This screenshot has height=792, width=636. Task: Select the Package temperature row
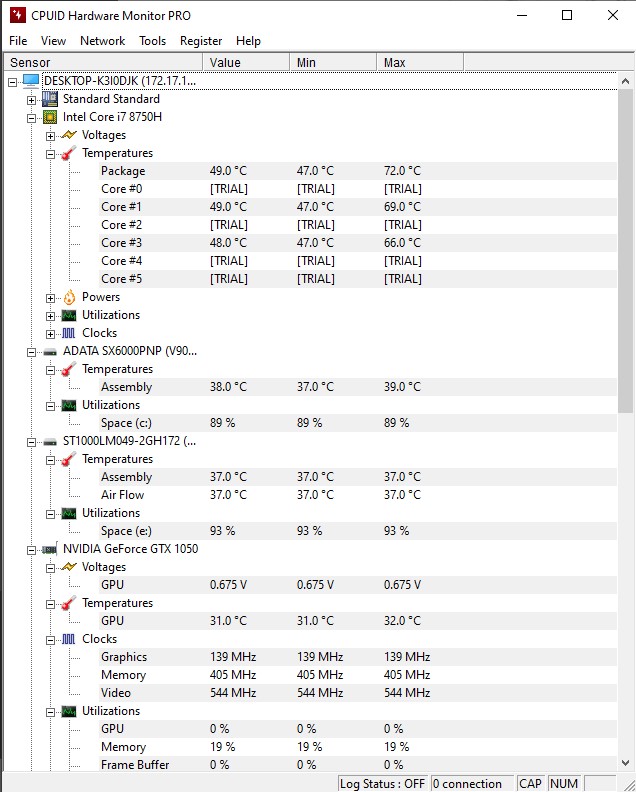[123, 171]
